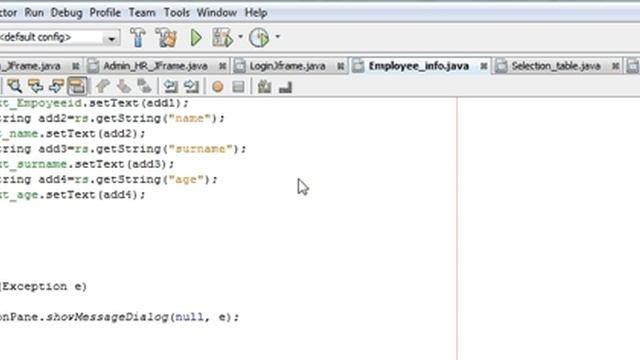Open the default config dropdown
640x360 pixels.
click(x=111, y=38)
